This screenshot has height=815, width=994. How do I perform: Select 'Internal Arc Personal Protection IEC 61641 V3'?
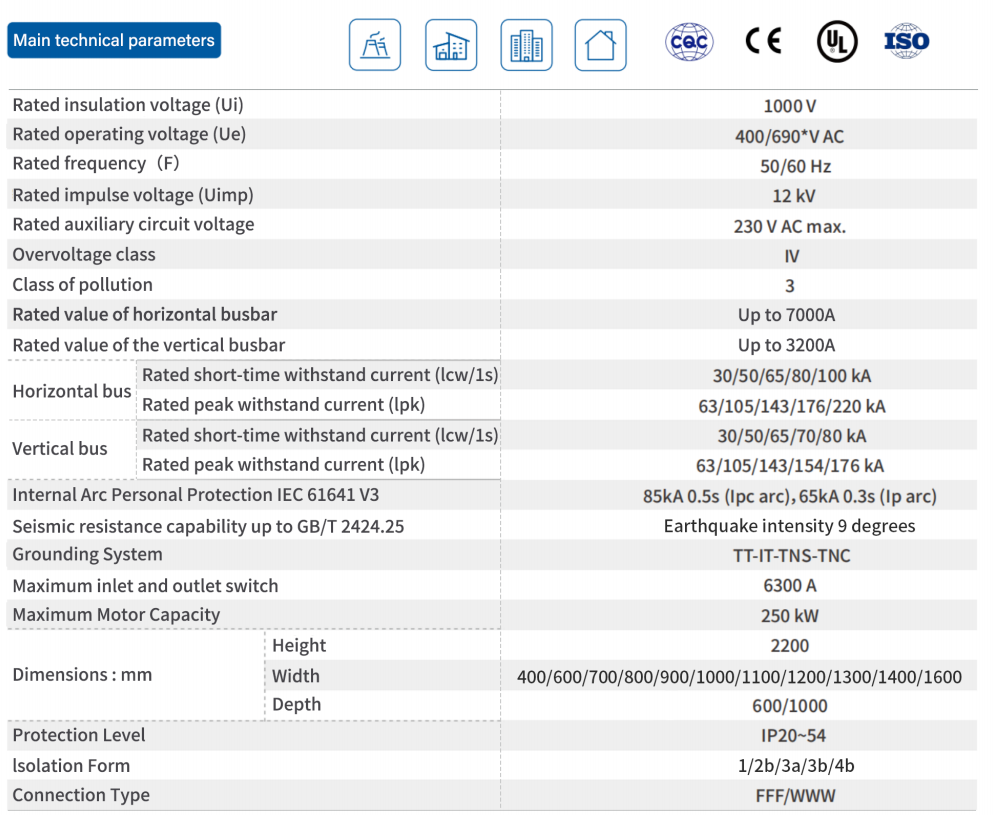tap(196, 494)
